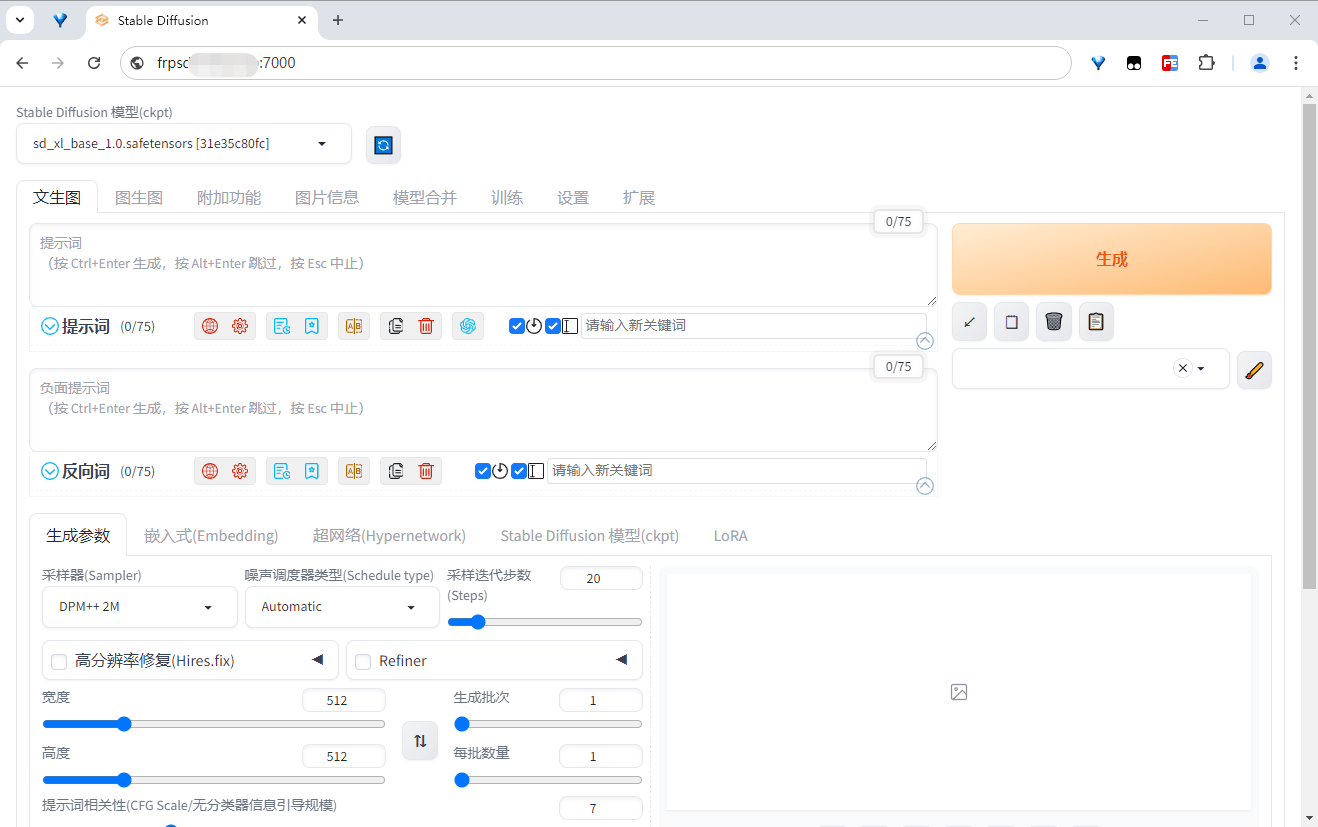This screenshot has width=1318, height=827.
Task: Click into the 负面提示词 text area
Action: click(x=483, y=410)
